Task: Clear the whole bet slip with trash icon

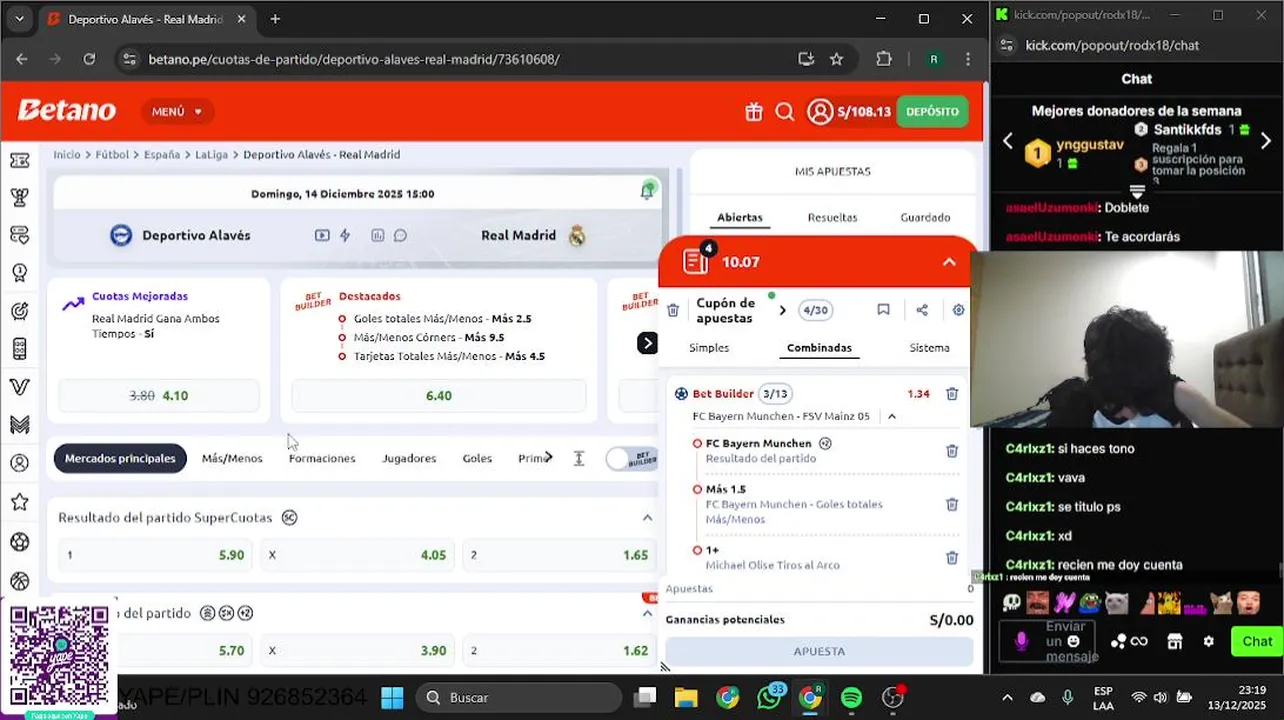Action: (673, 311)
